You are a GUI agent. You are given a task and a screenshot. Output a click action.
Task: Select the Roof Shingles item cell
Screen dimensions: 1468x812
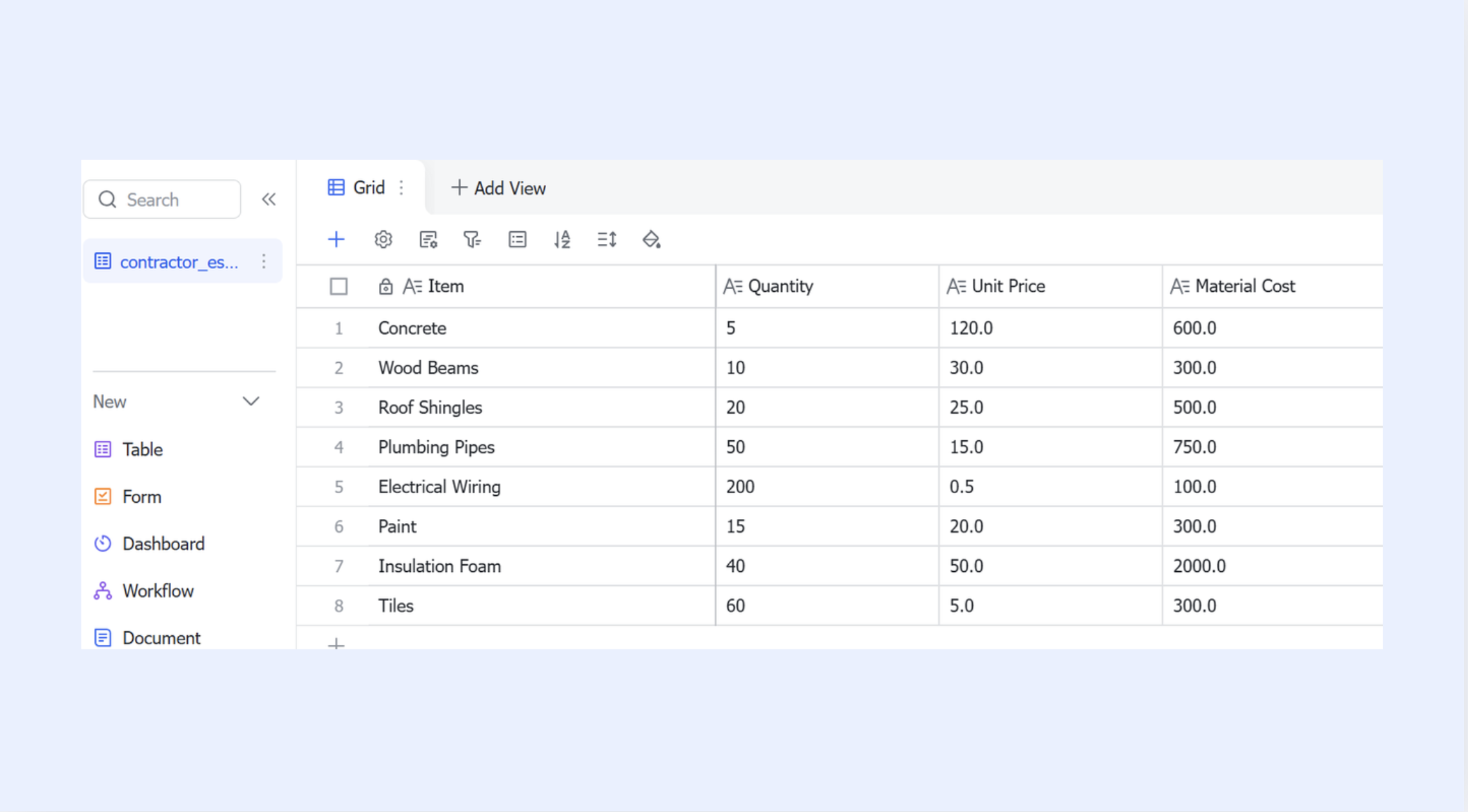click(542, 407)
